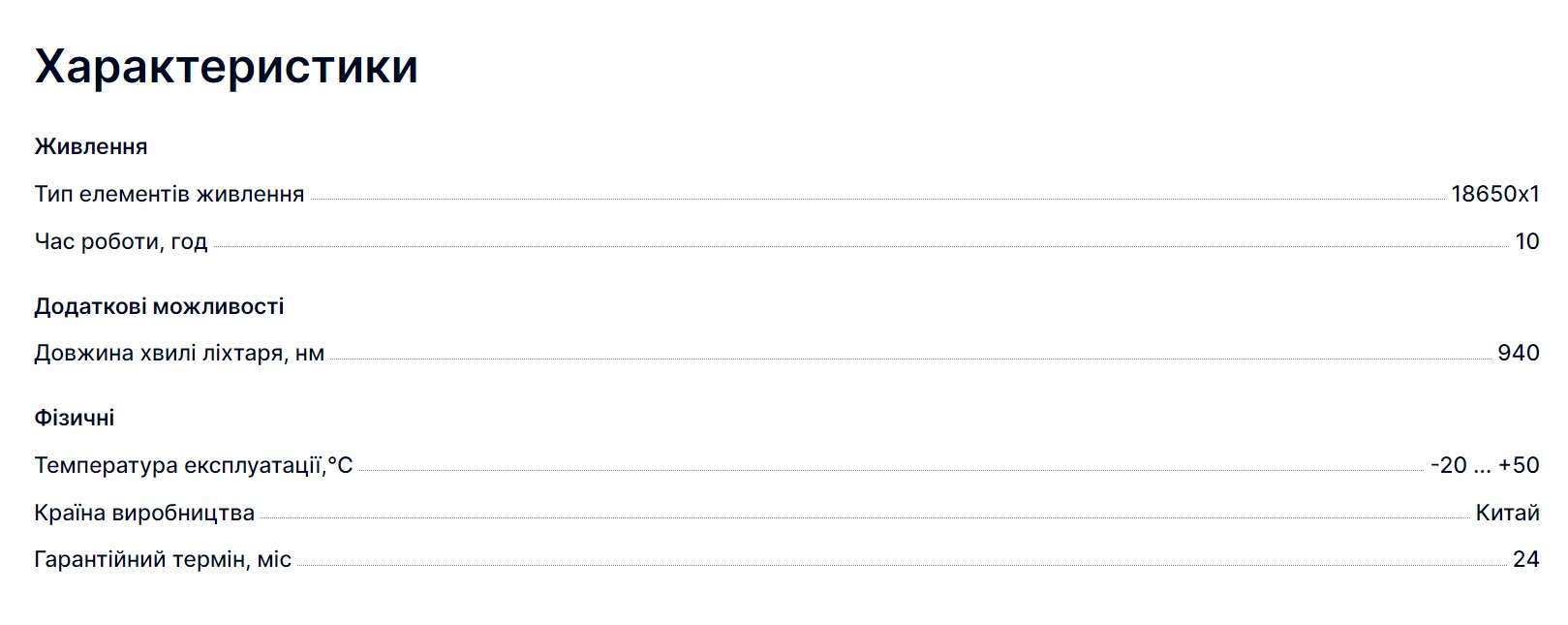Select the Живлення section title
The image size is (1568, 625).
pos(91,146)
